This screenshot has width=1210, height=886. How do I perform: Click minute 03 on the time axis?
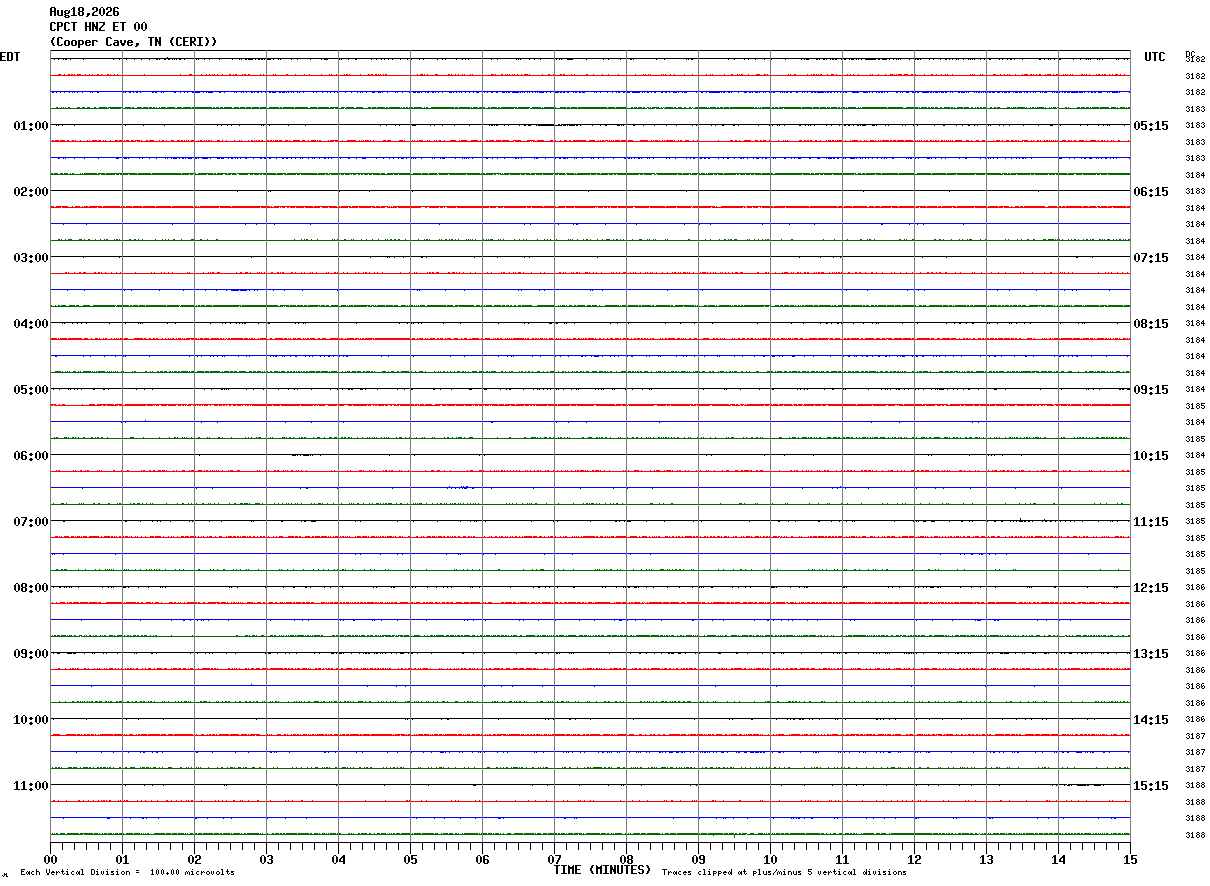pyautogui.click(x=267, y=859)
